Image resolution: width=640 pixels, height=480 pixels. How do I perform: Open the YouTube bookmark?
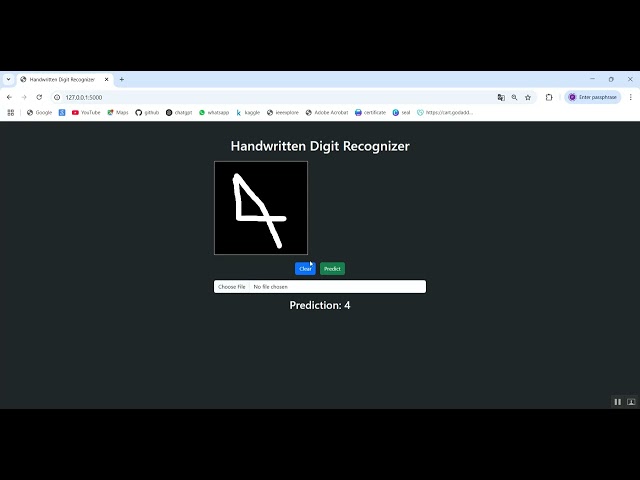pyautogui.click(x=86, y=113)
